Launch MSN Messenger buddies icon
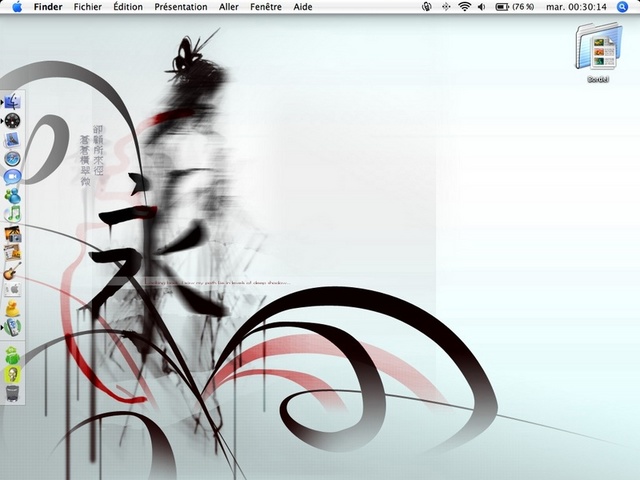 13,196
